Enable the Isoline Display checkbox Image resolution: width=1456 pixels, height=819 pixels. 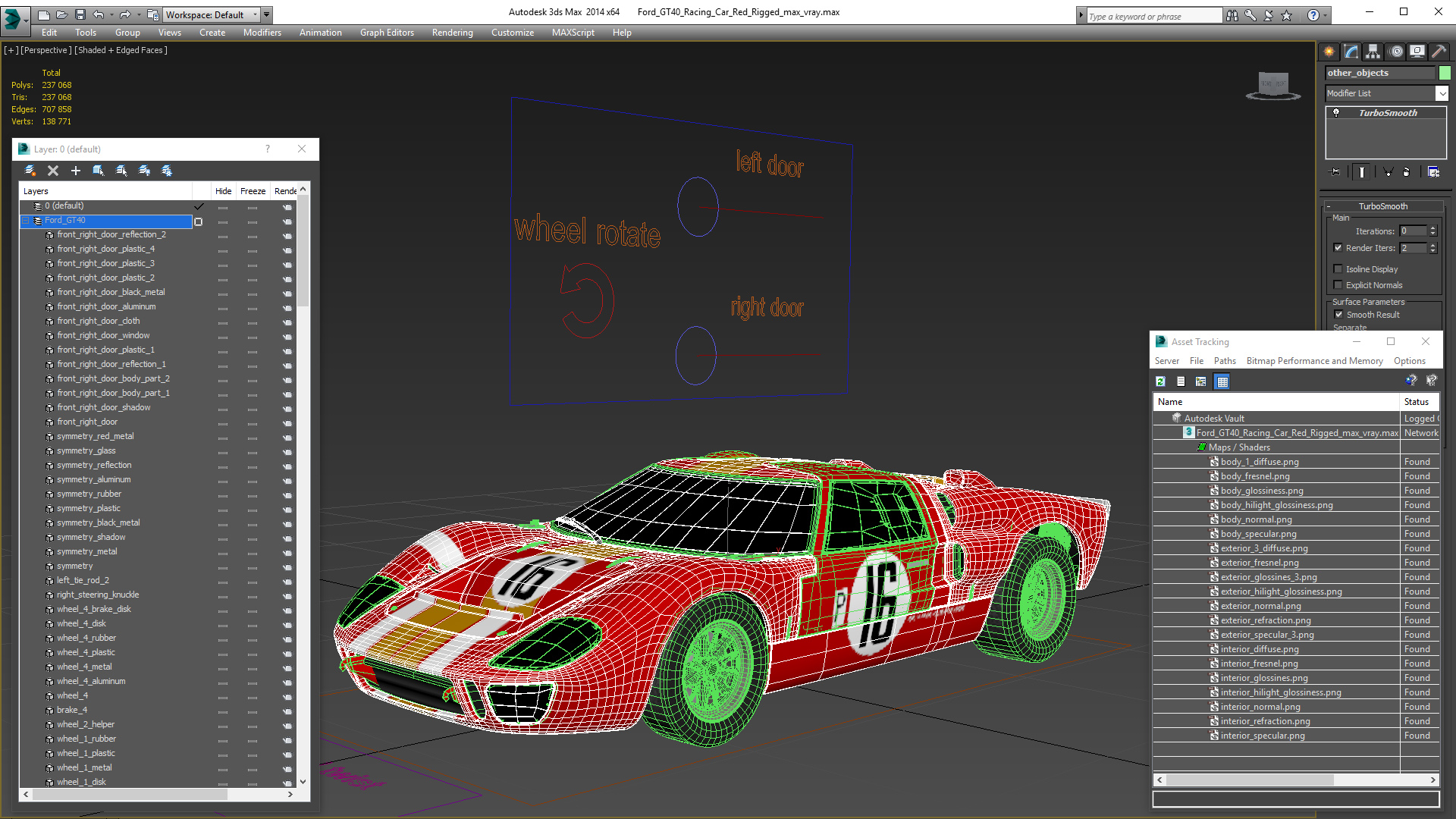[x=1338, y=268]
